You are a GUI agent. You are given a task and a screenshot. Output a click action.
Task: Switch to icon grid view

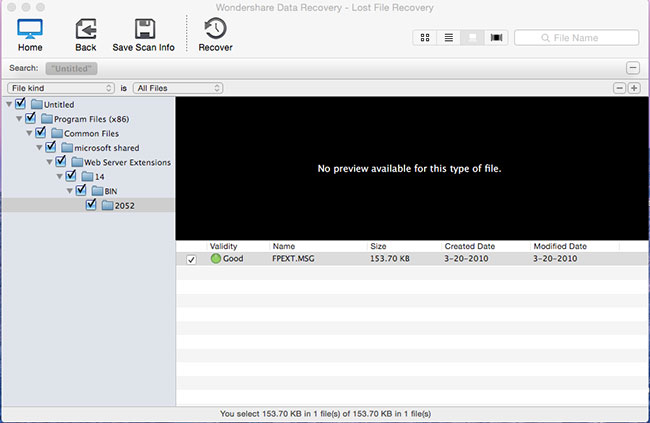(425, 38)
